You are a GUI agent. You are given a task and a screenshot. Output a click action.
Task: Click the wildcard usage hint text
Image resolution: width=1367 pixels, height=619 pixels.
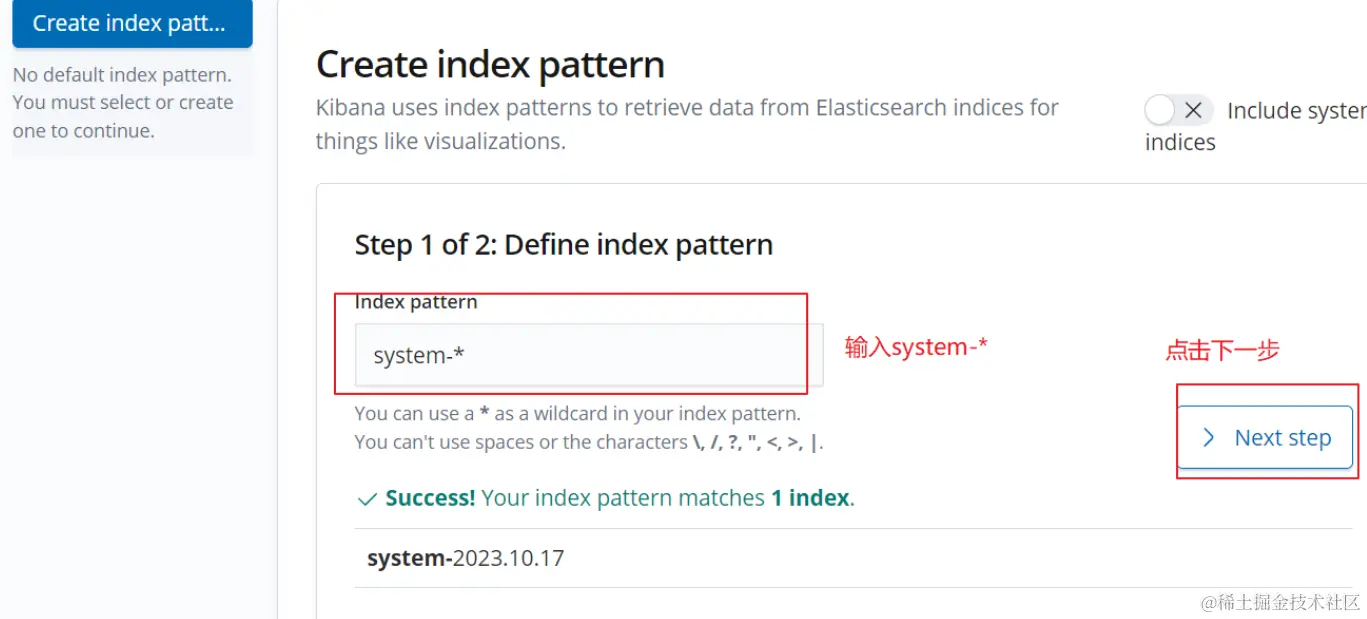[x=577, y=413]
